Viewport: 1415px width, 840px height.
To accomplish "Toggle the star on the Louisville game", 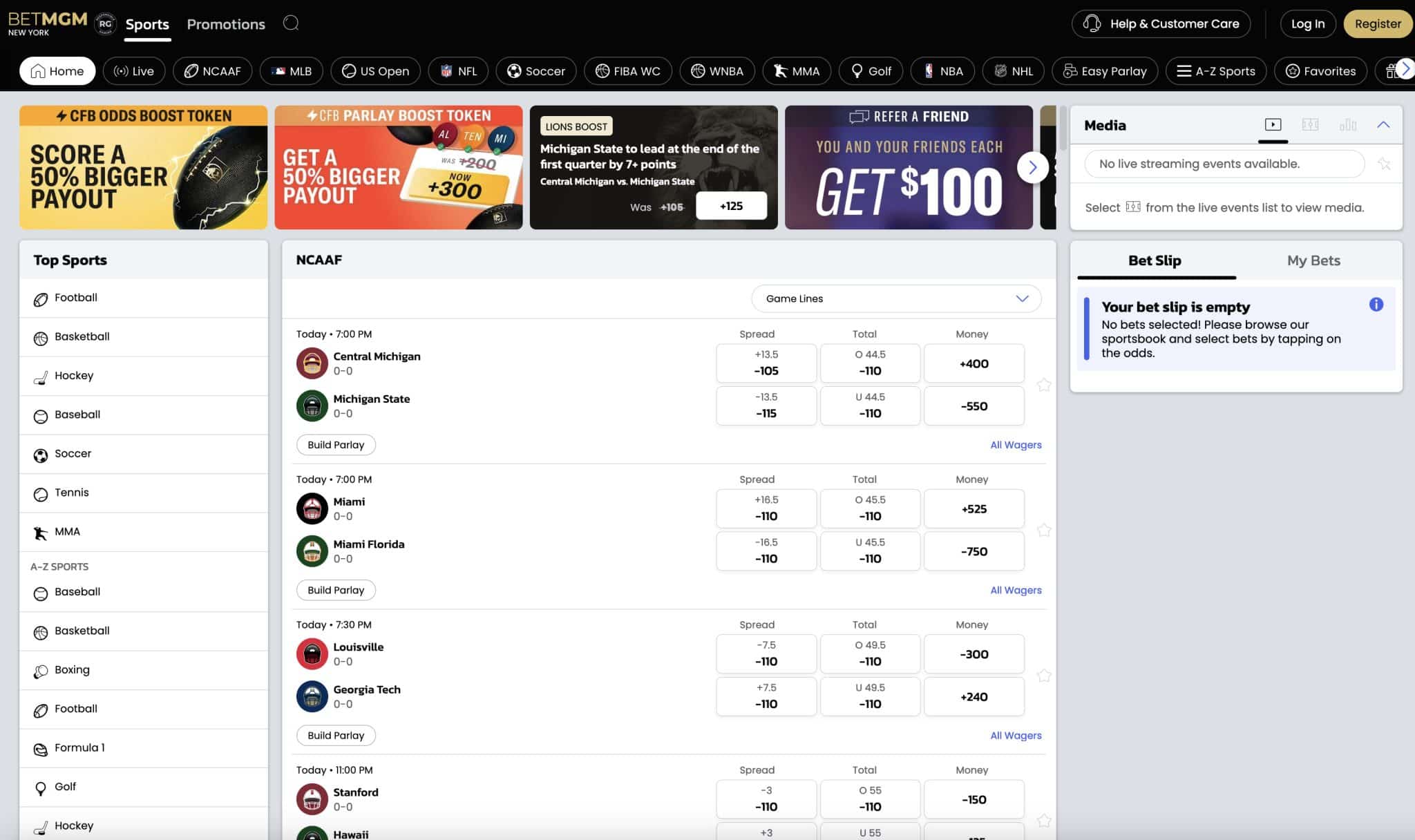I will 1044,675.
